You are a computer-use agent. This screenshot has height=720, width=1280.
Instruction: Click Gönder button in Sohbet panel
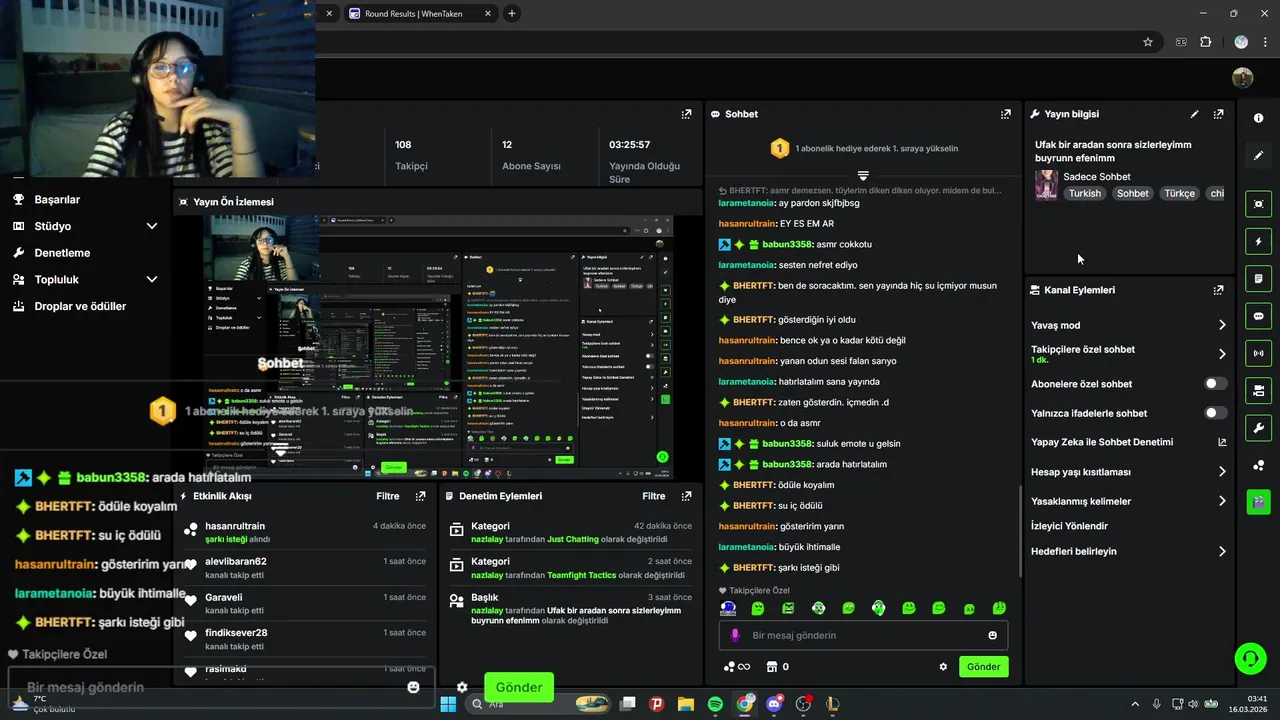pyautogui.click(x=983, y=667)
